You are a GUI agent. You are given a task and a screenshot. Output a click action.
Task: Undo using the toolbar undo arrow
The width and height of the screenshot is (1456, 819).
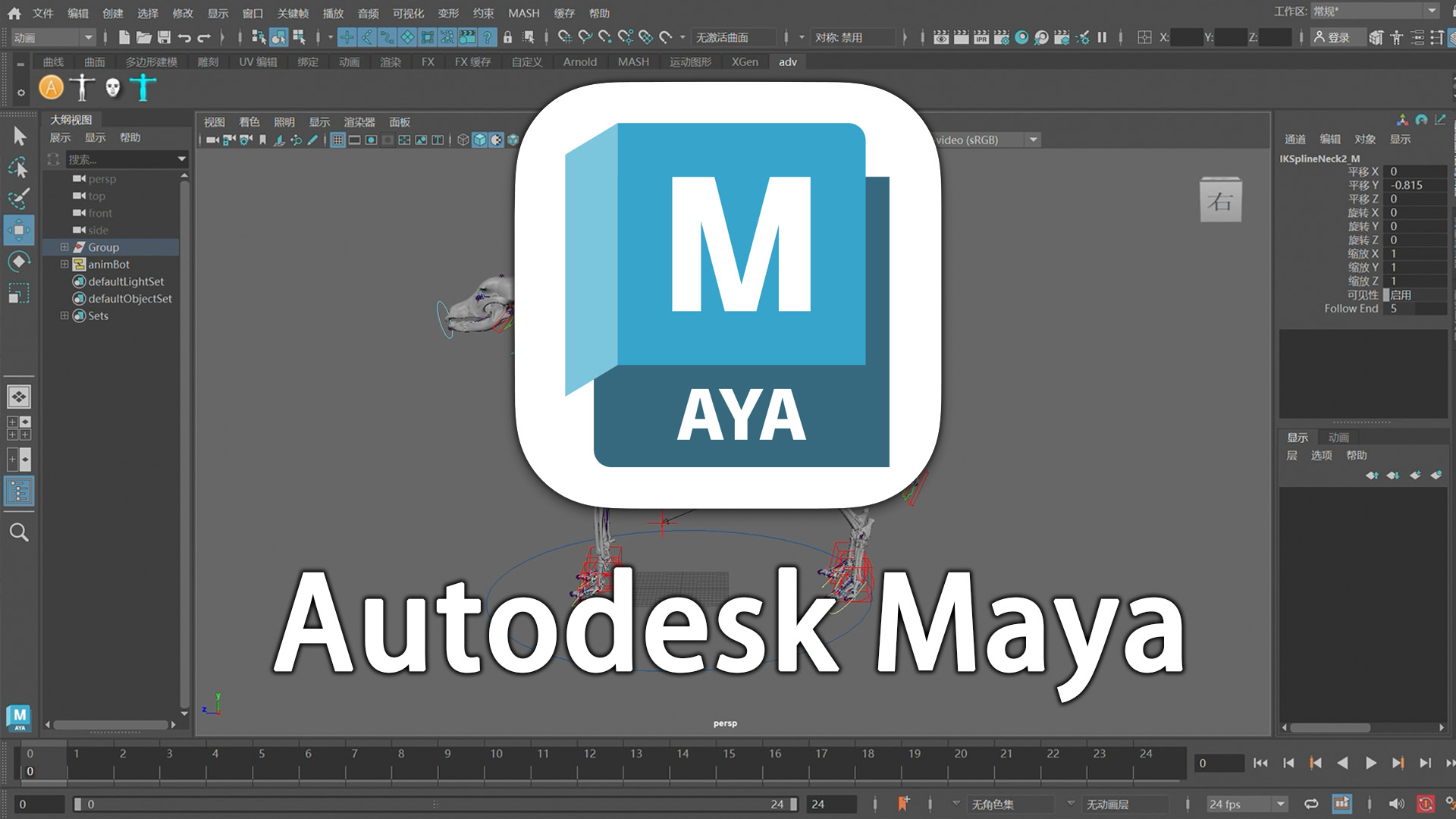tap(184, 37)
